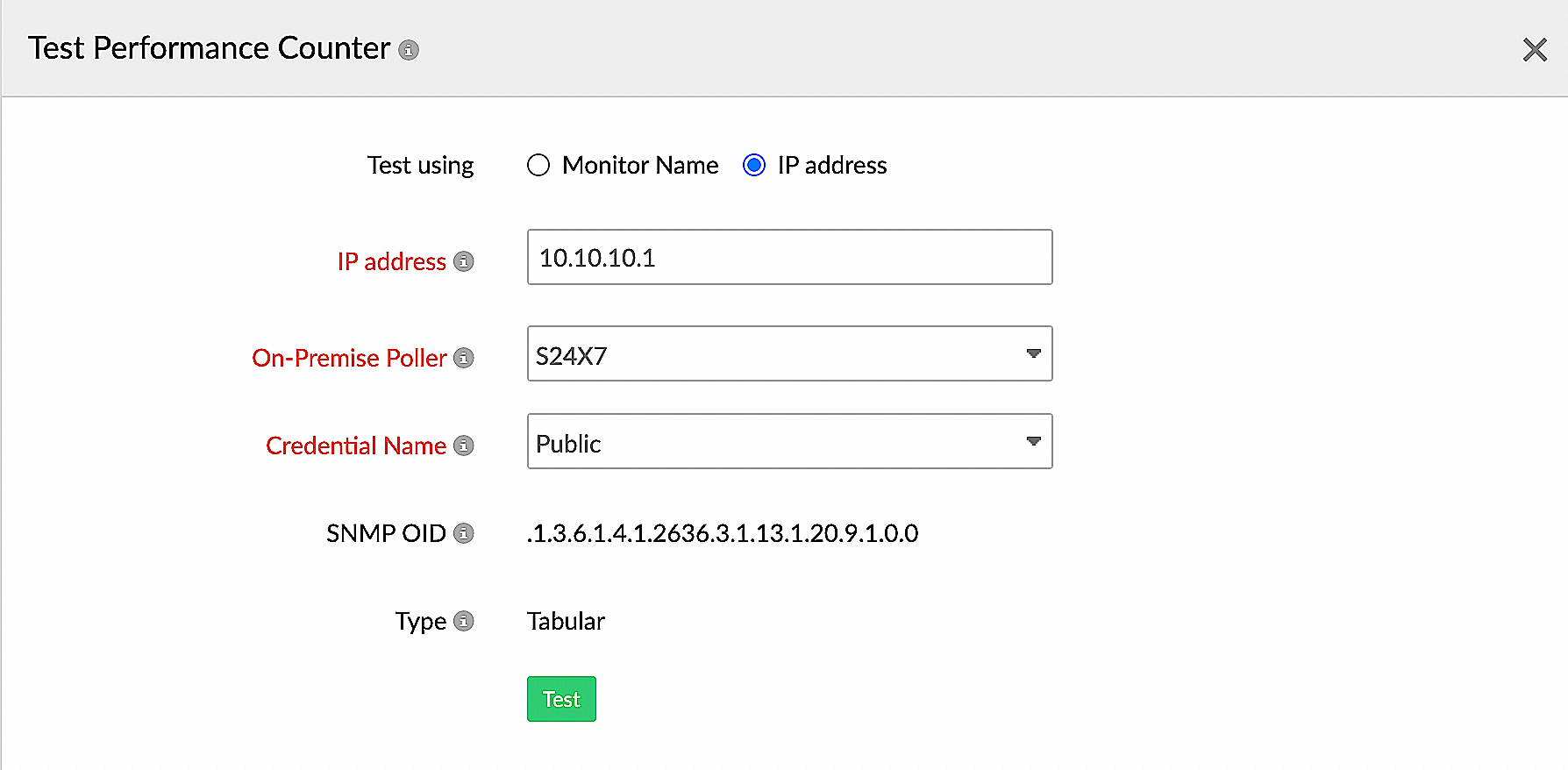Click the info icon beside Test Performance Counter title
Screen dimensions: 1568x770
(x=409, y=50)
